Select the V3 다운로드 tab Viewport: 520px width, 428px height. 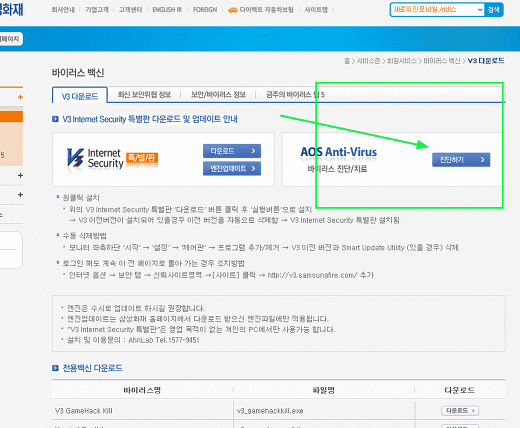[80, 96]
